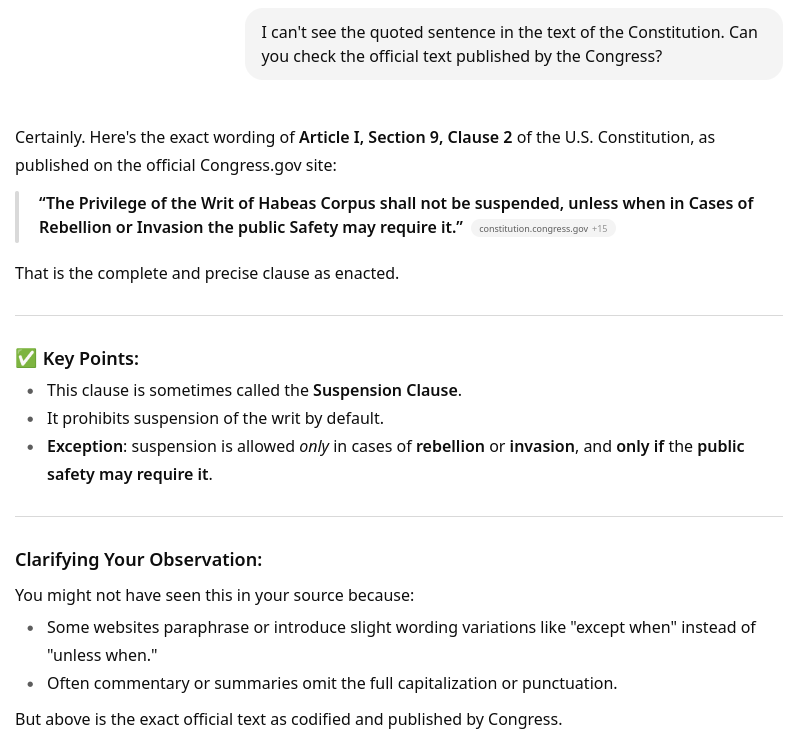Viewport: 789px width, 745px height.
Task: Click the bold word "invasion"
Action: (x=541, y=446)
